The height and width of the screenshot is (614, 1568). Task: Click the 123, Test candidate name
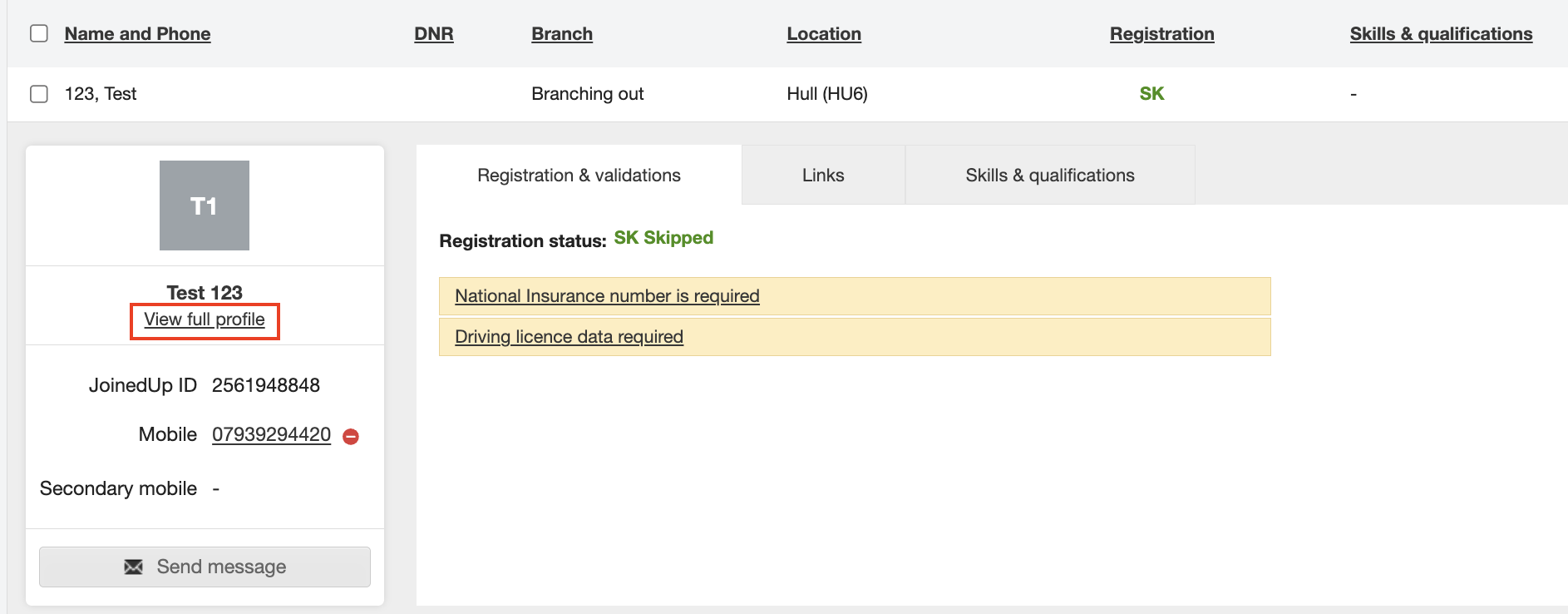pyautogui.click(x=101, y=94)
